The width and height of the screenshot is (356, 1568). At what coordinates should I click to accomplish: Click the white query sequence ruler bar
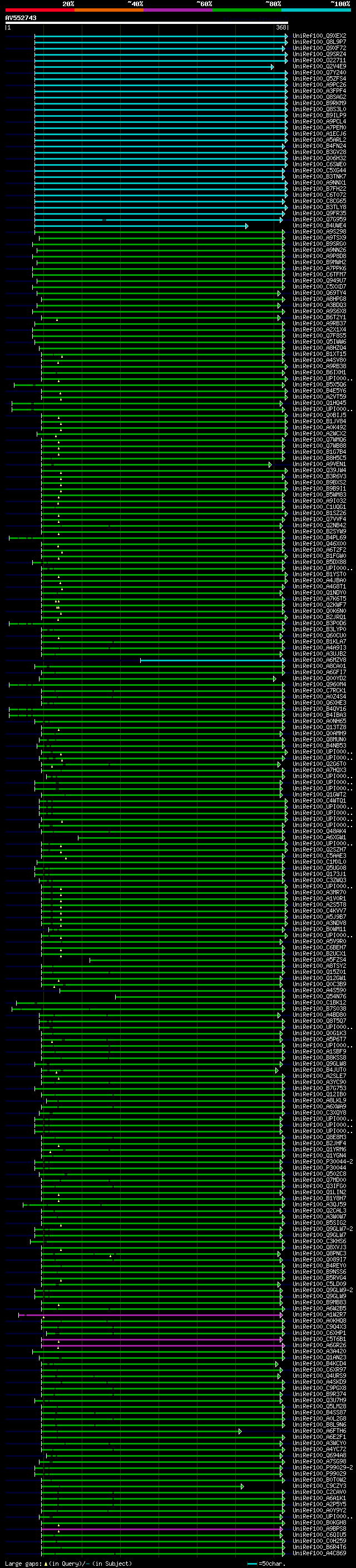click(147, 23)
